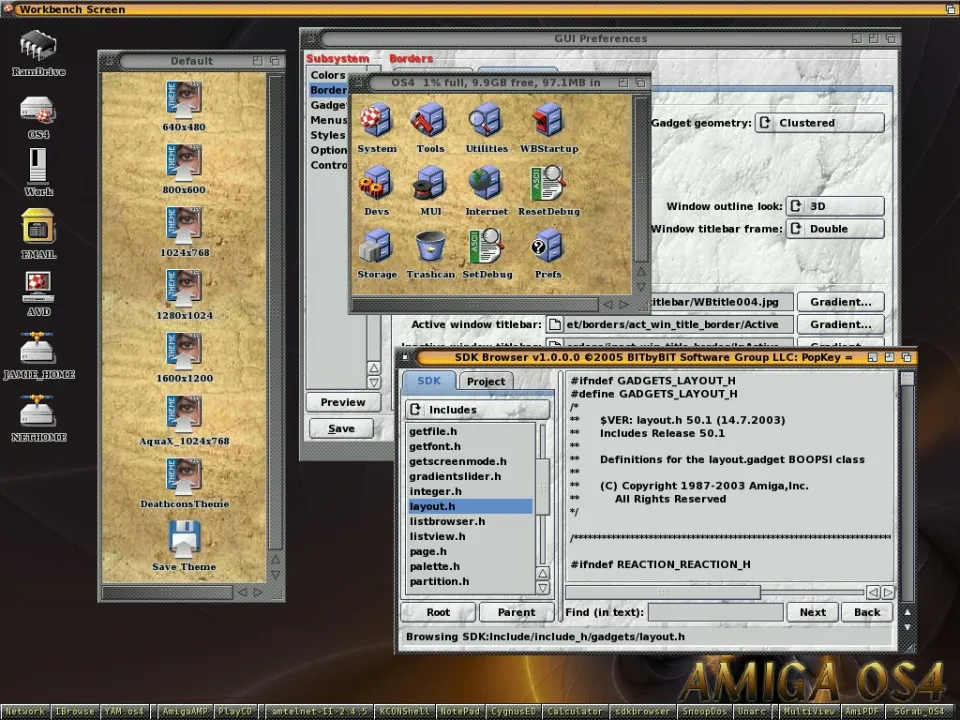Select listbrowser.h in the file list
960x720 pixels.
point(447,521)
